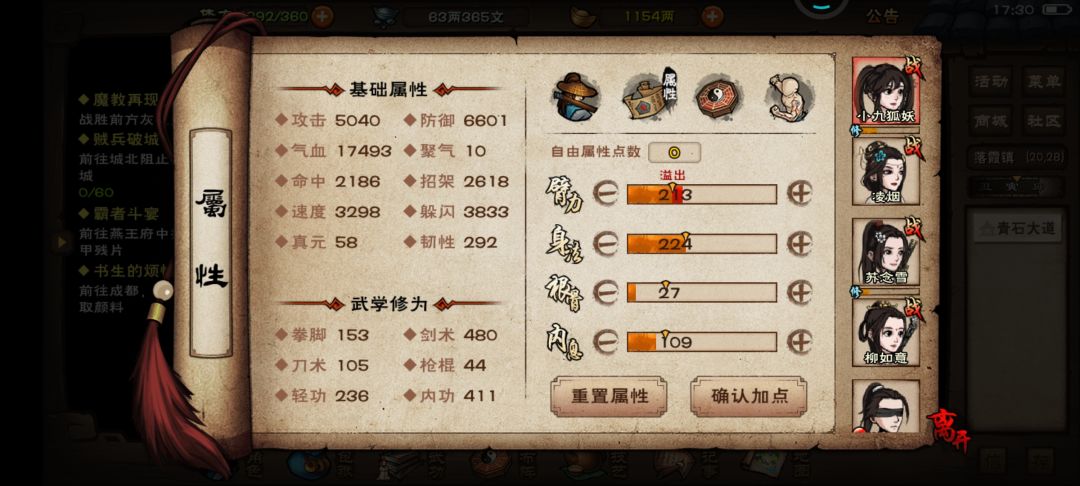The width and height of the screenshot is (1080, 486).
Task: Click the red 离开 leave icon
Action: pyautogui.click(x=949, y=430)
